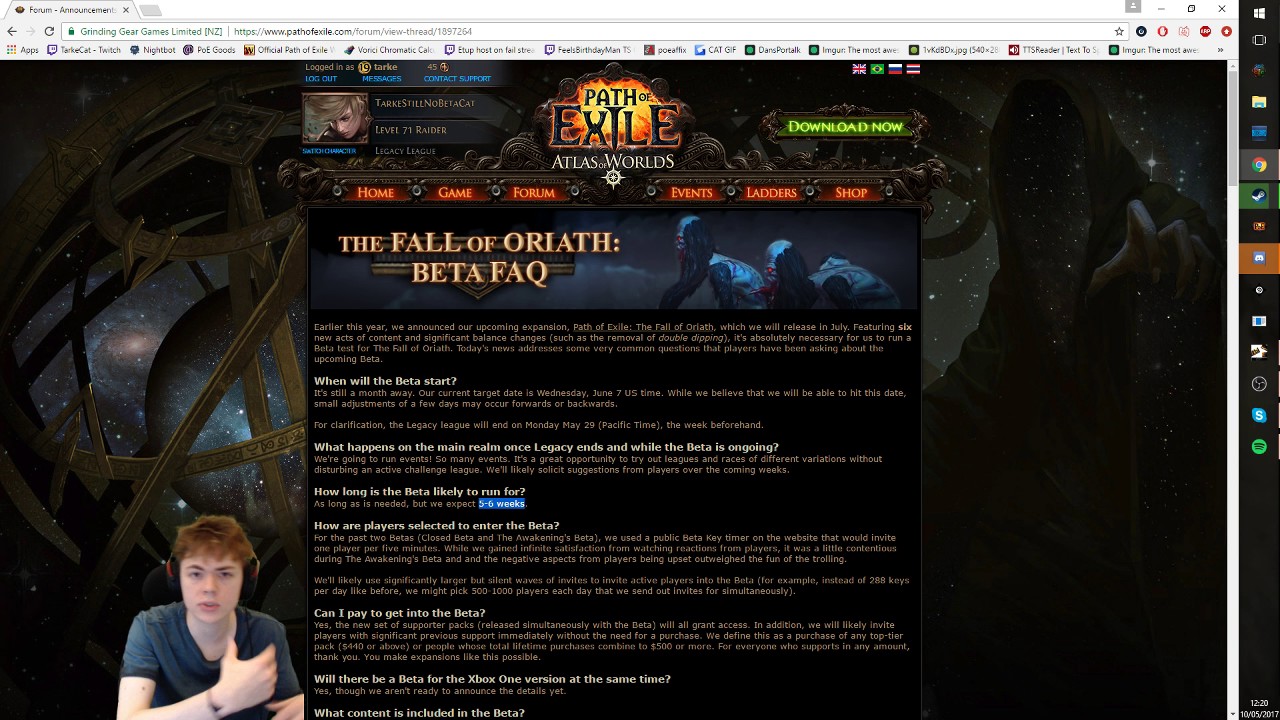Screen dimensions: 1280x720
Task: Open the TarkeCat - Twitch bookmark
Action: (84, 50)
